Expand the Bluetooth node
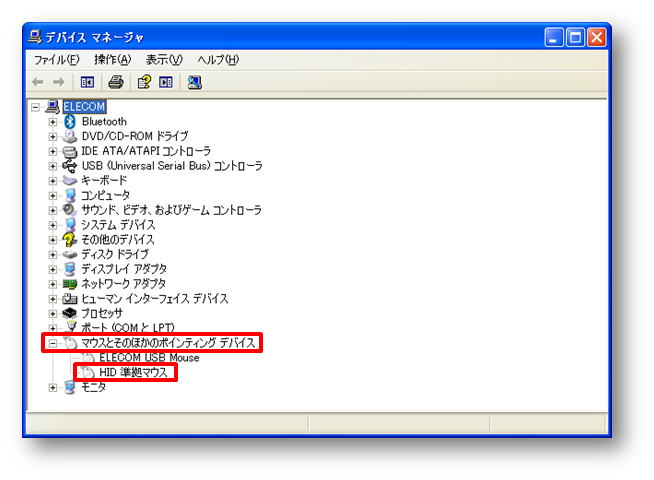This screenshot has height=480, width=654. (x=53, y=122)
